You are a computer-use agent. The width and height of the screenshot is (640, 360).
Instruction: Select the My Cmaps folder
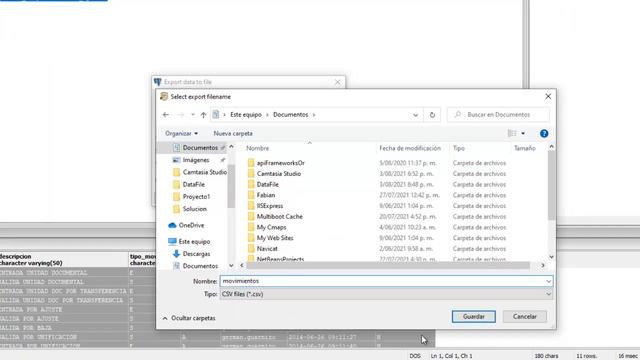[x=271, y=227]
